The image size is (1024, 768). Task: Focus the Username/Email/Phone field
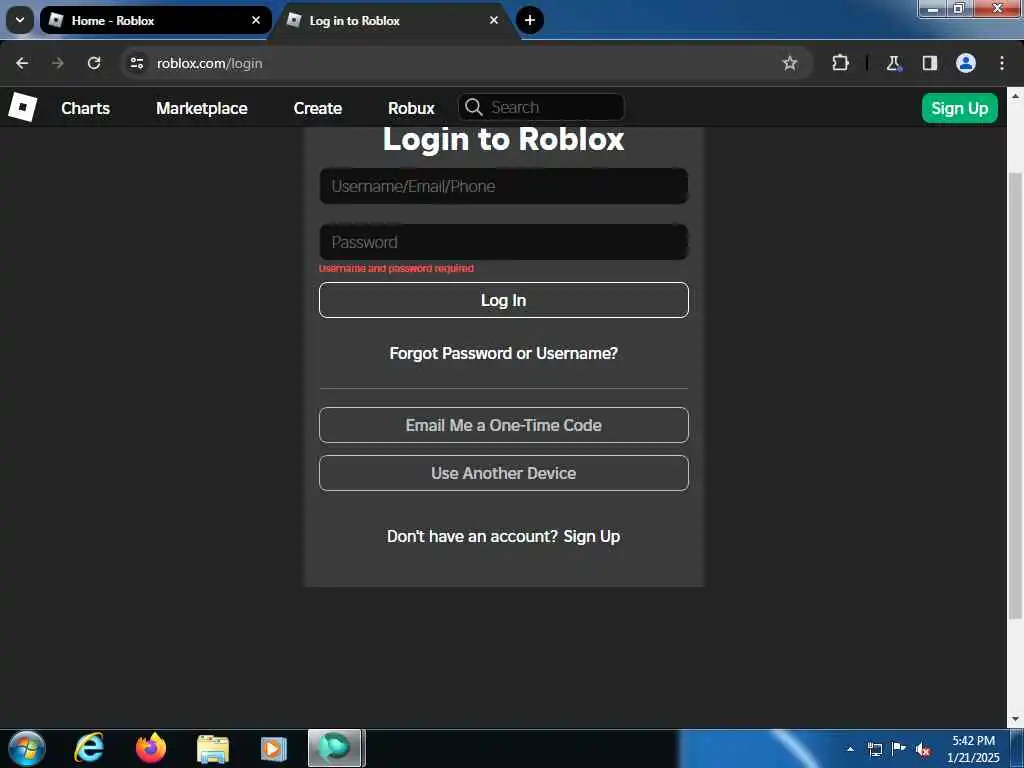click(504, 186)
